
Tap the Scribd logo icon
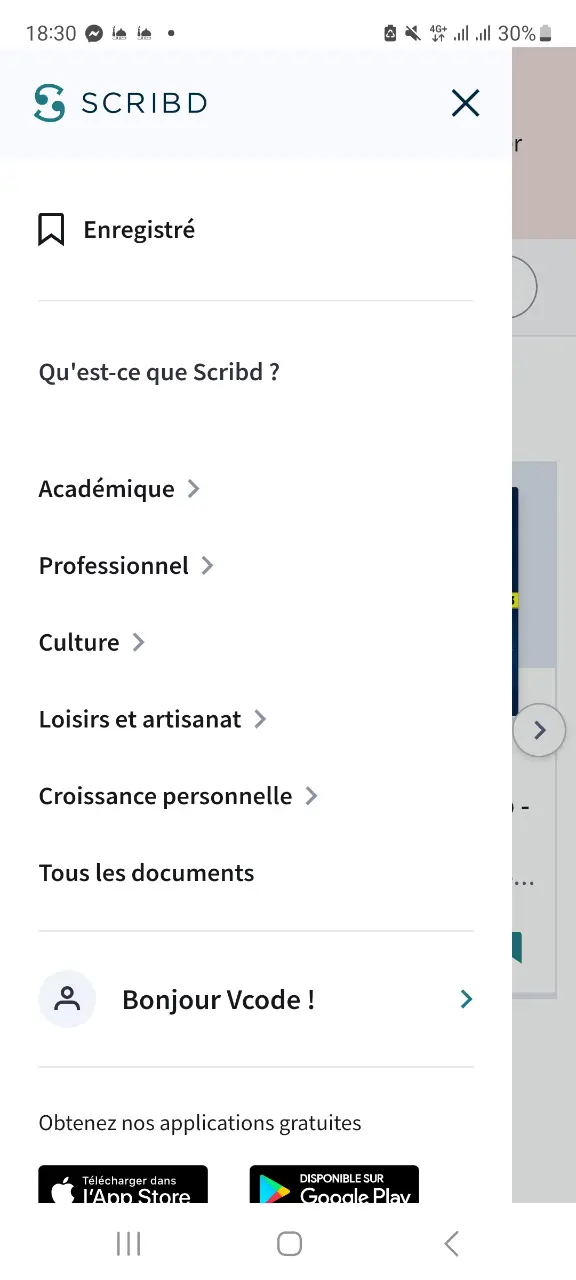(x=49, y=103)
